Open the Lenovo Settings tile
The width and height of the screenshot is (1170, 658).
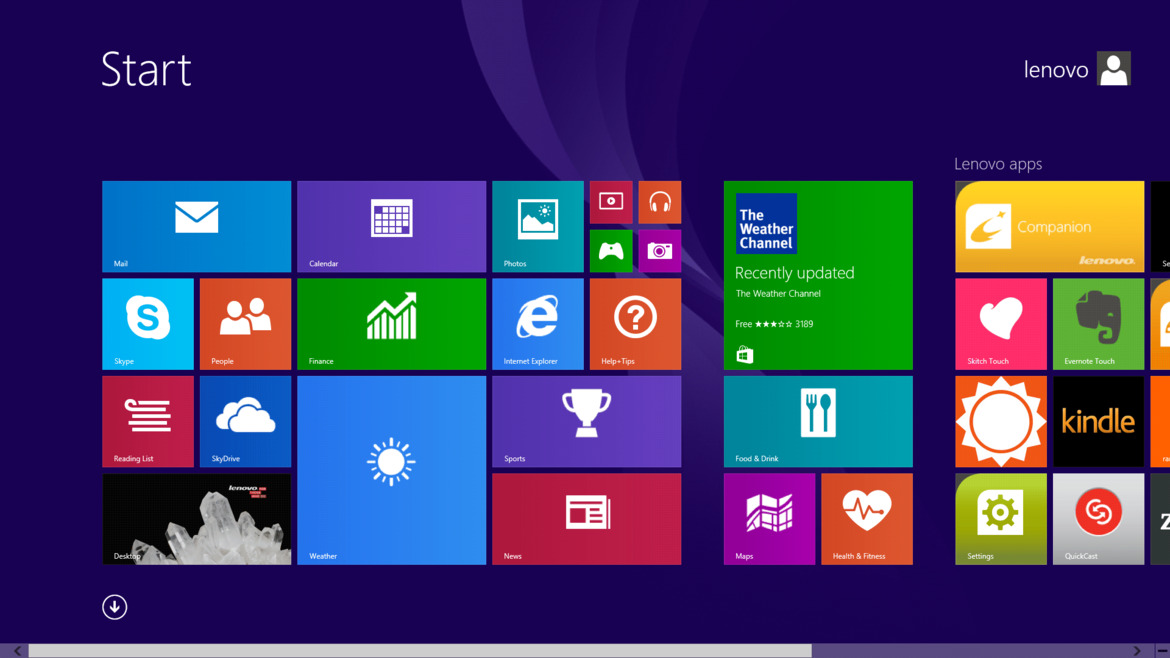(1001, 518)
